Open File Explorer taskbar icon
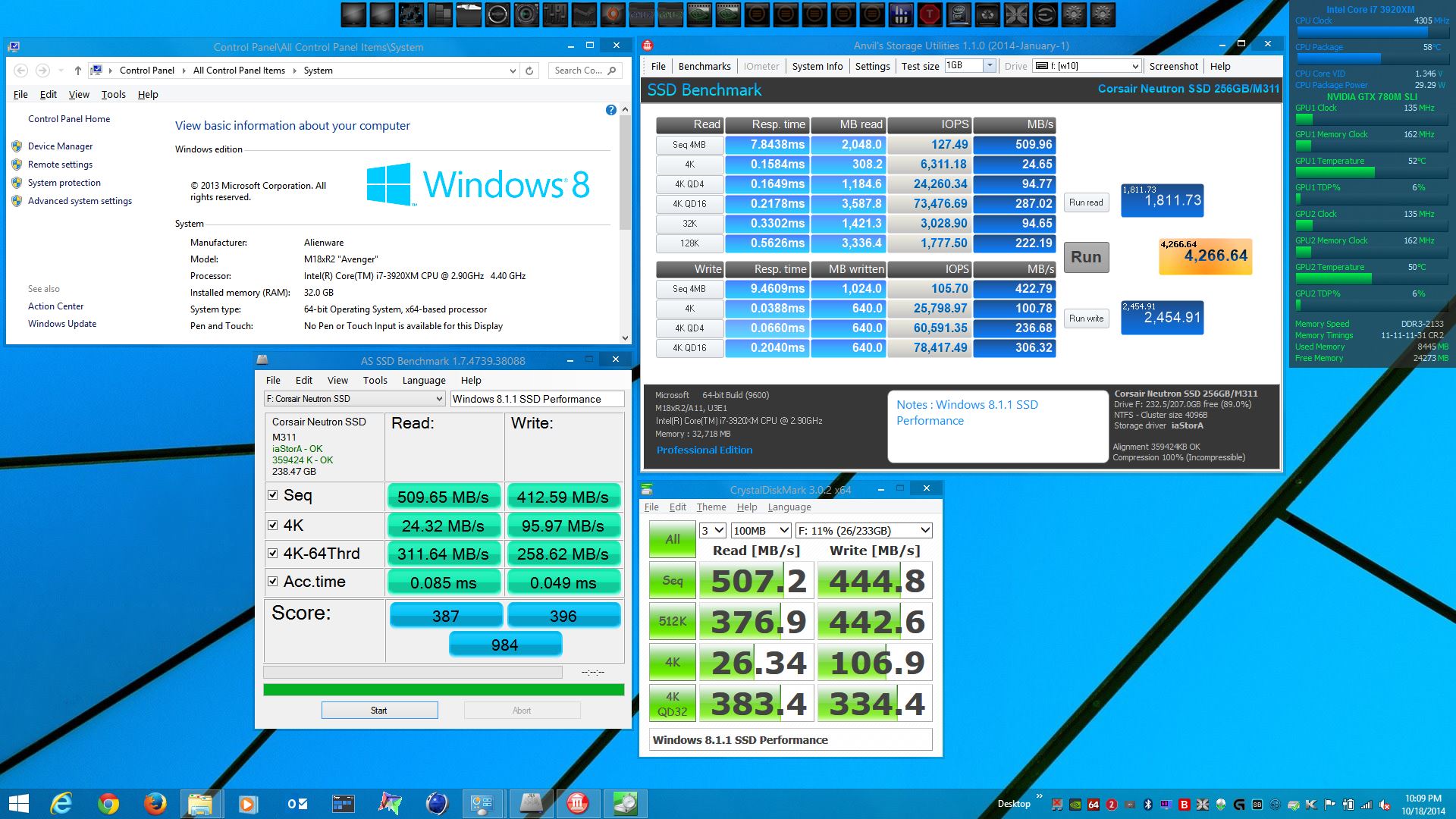The image size is (1456, 819). 201,803
